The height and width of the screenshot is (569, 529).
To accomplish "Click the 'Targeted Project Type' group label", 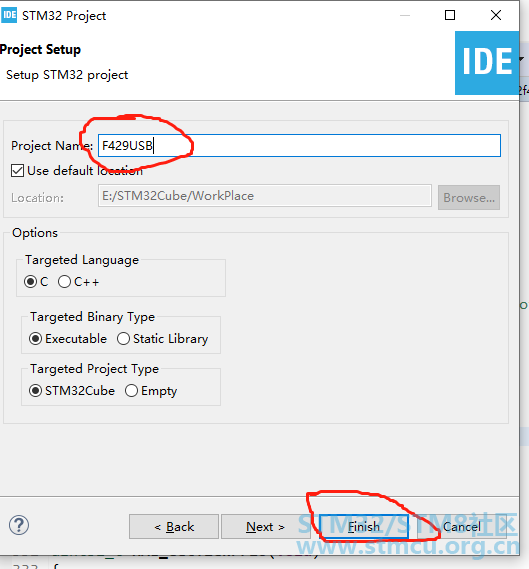I will pos(94,369).
